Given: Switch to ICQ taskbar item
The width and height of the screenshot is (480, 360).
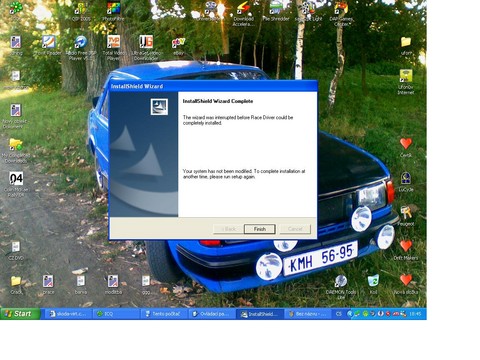Looking at the screenshot, I should [x=116, y=314].
